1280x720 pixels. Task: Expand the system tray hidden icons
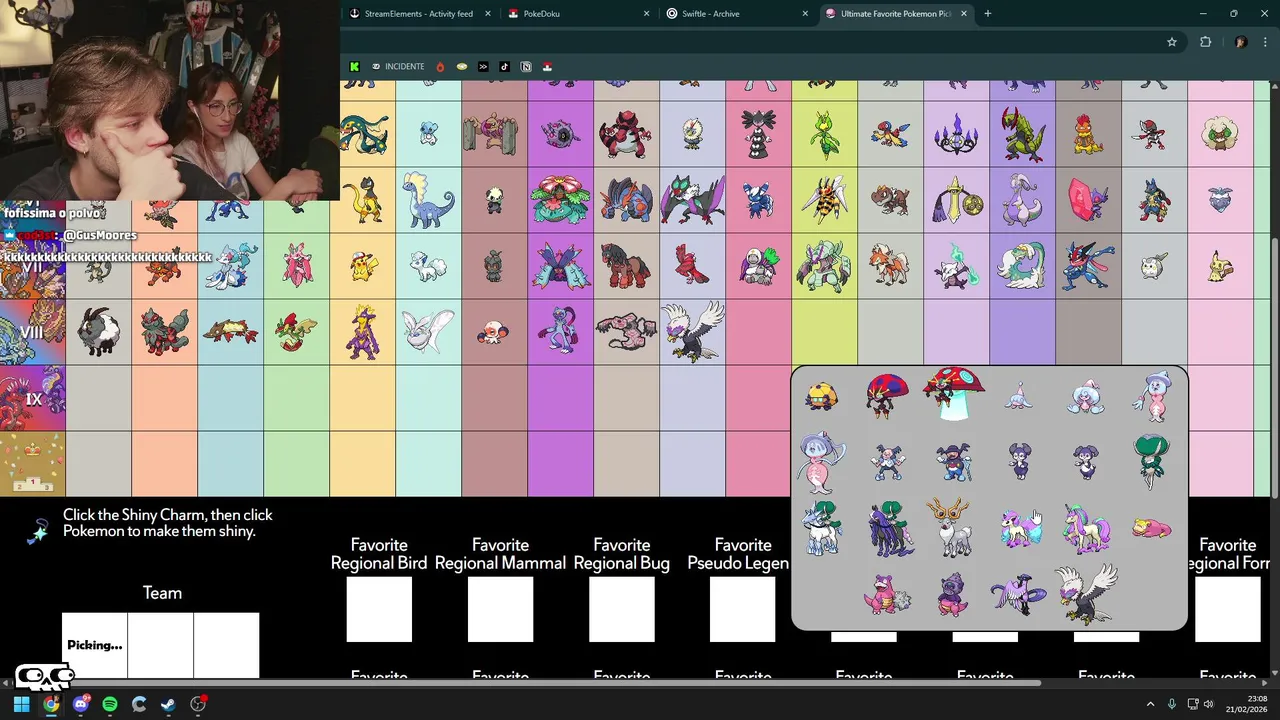click(x=1150, y=704)
